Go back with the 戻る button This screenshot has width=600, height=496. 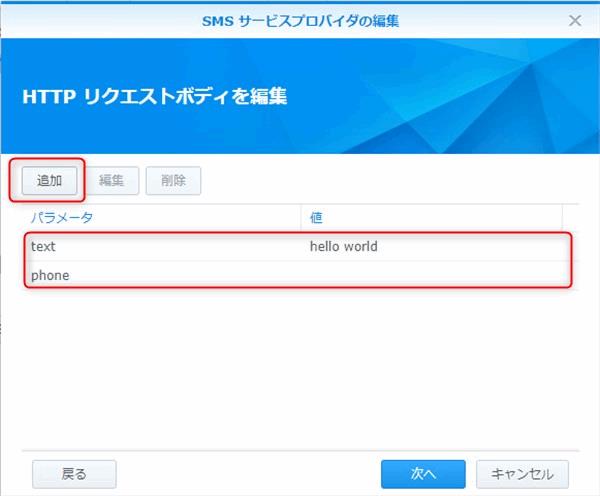click(x=74, y=474)
